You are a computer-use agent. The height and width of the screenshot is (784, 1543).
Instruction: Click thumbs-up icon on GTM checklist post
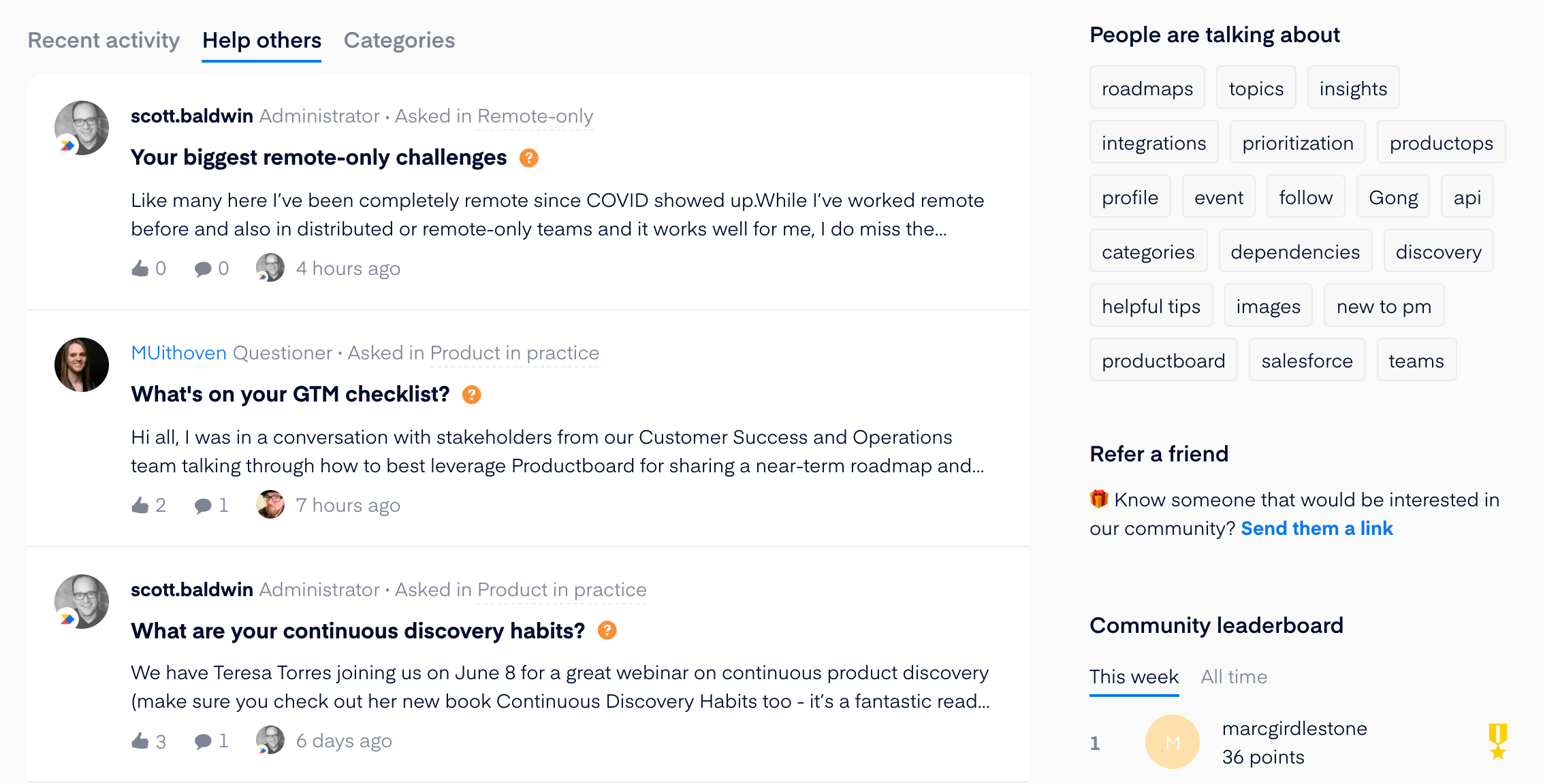(x=140, y=506)
